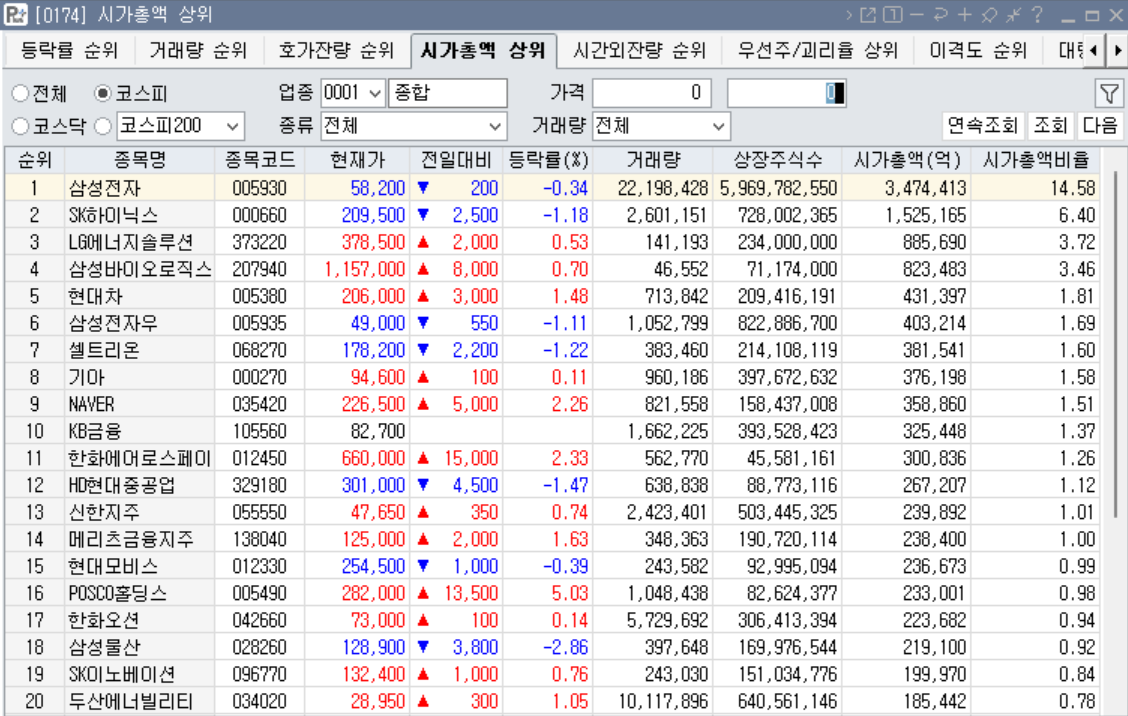Click the 다음 button
Viewport: 1128px width, 716px height.
coord(1100,126)
